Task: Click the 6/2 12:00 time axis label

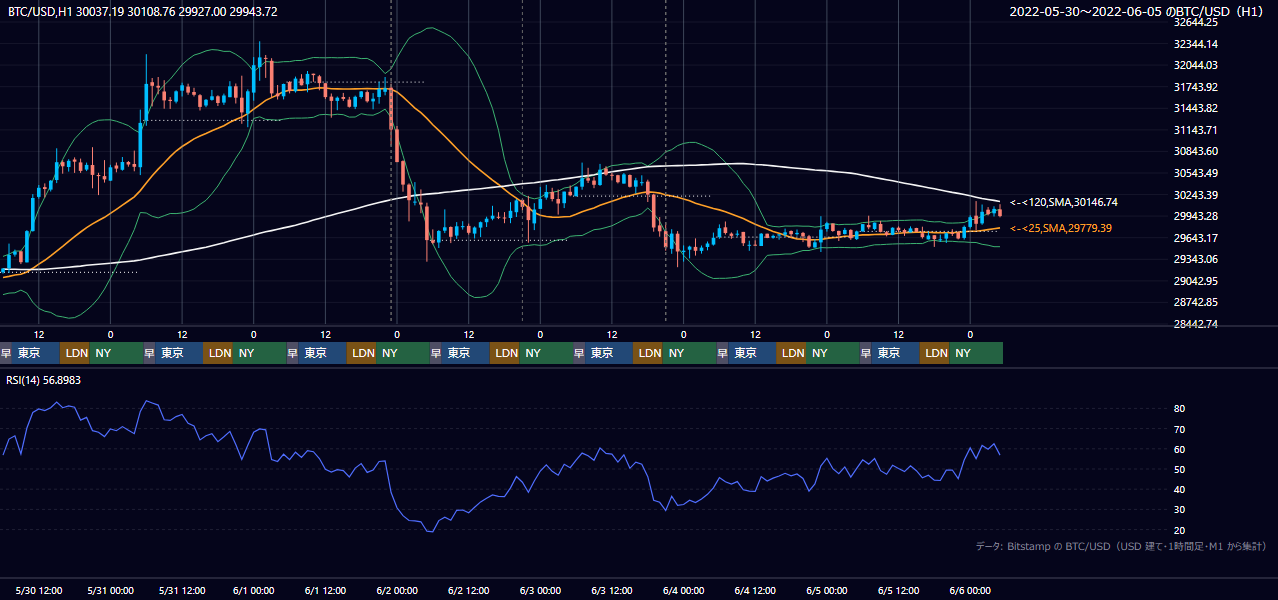Action: 469,590
